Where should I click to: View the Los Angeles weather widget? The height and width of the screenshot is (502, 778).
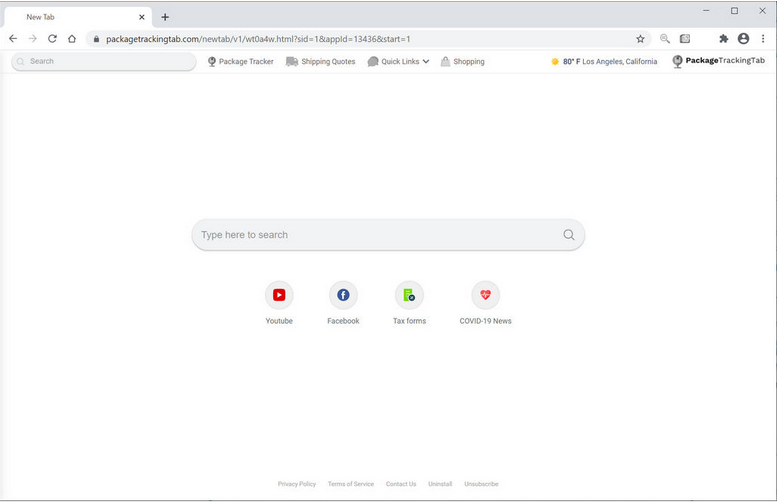pyautogui.click(x=604, y=62)
